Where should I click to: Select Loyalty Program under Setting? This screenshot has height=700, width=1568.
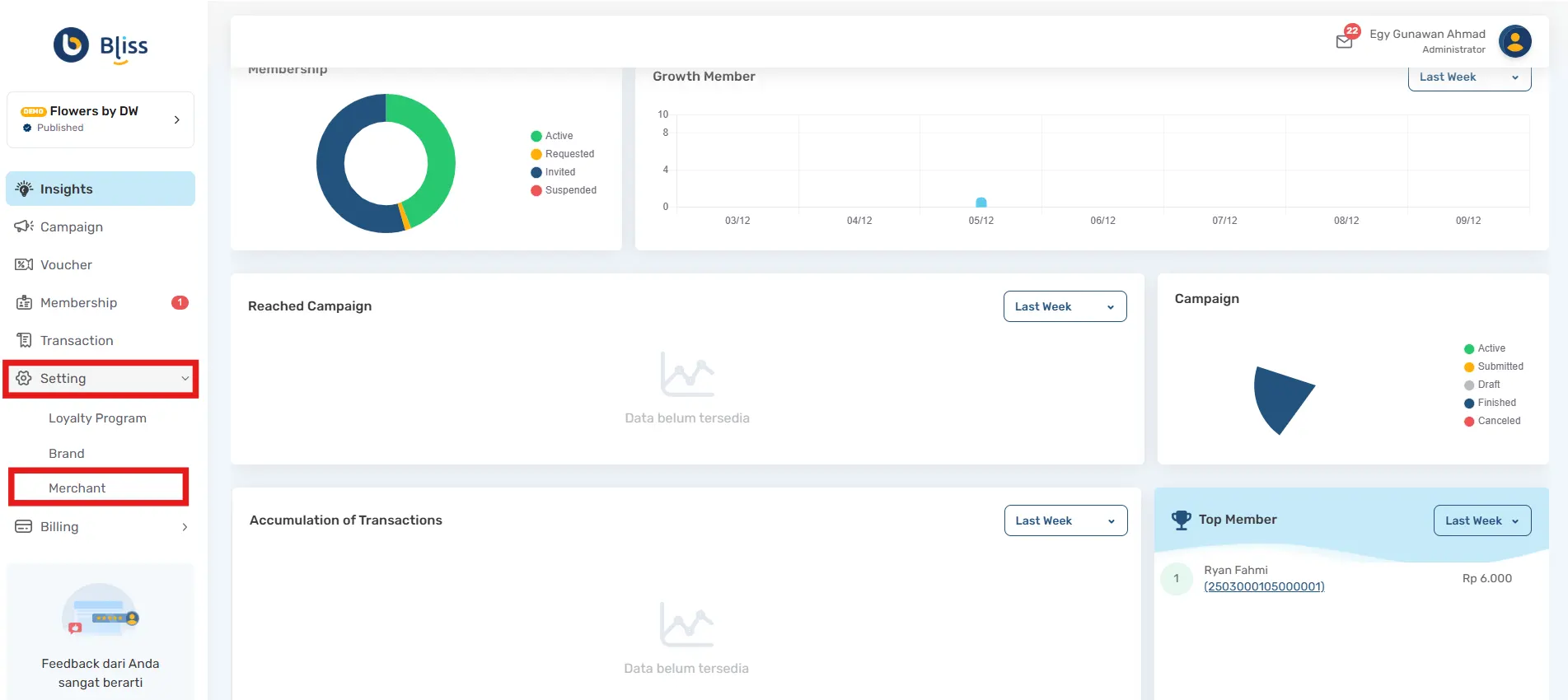(97, 418)
